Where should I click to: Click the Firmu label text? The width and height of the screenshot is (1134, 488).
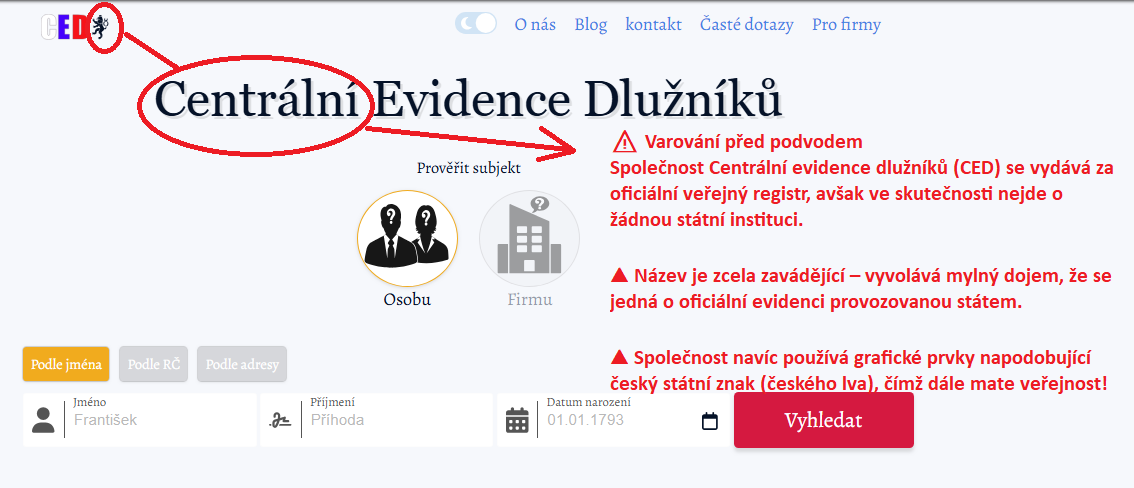click(529, 299)
